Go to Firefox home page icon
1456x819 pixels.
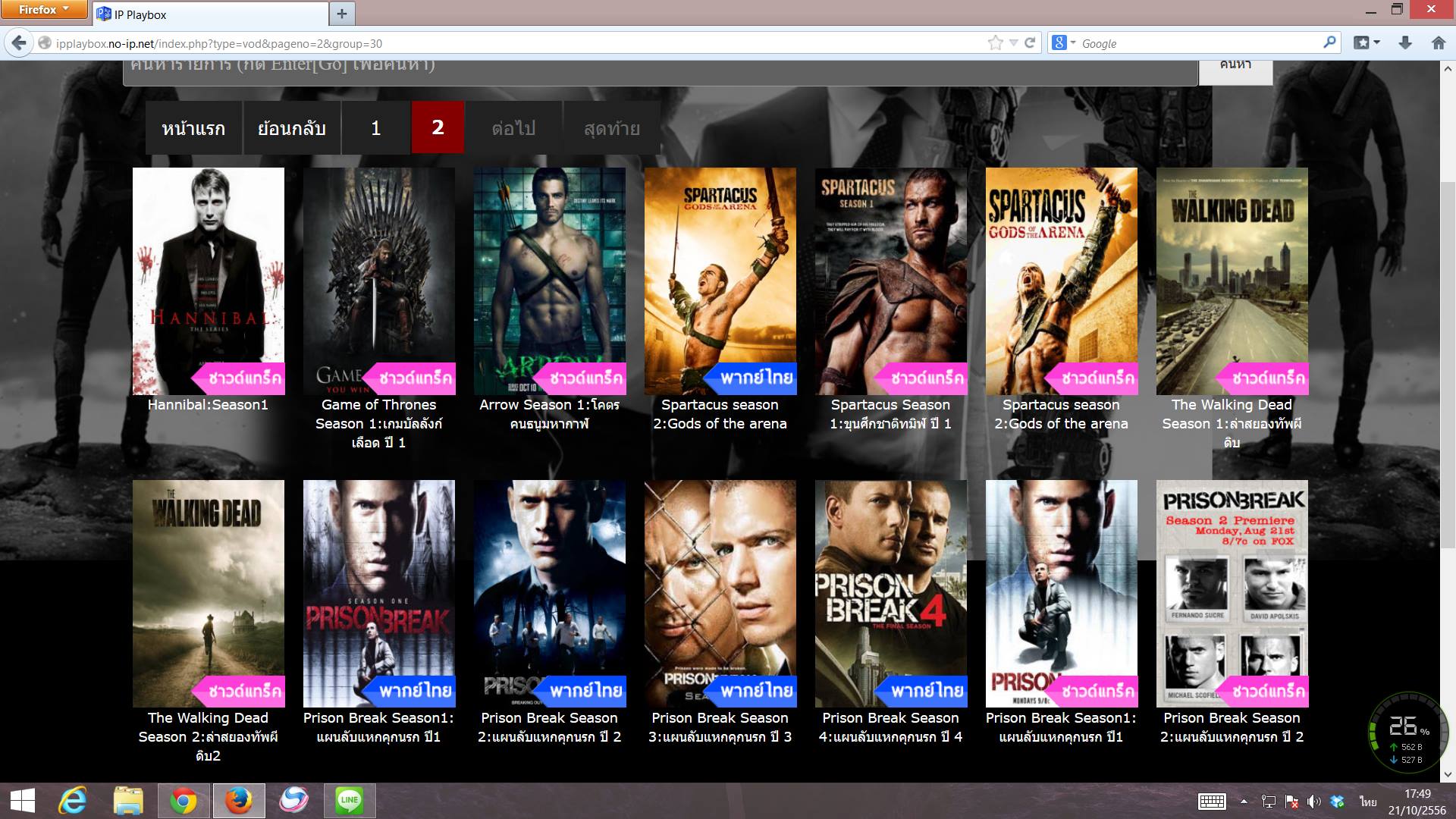[1438, 43]
